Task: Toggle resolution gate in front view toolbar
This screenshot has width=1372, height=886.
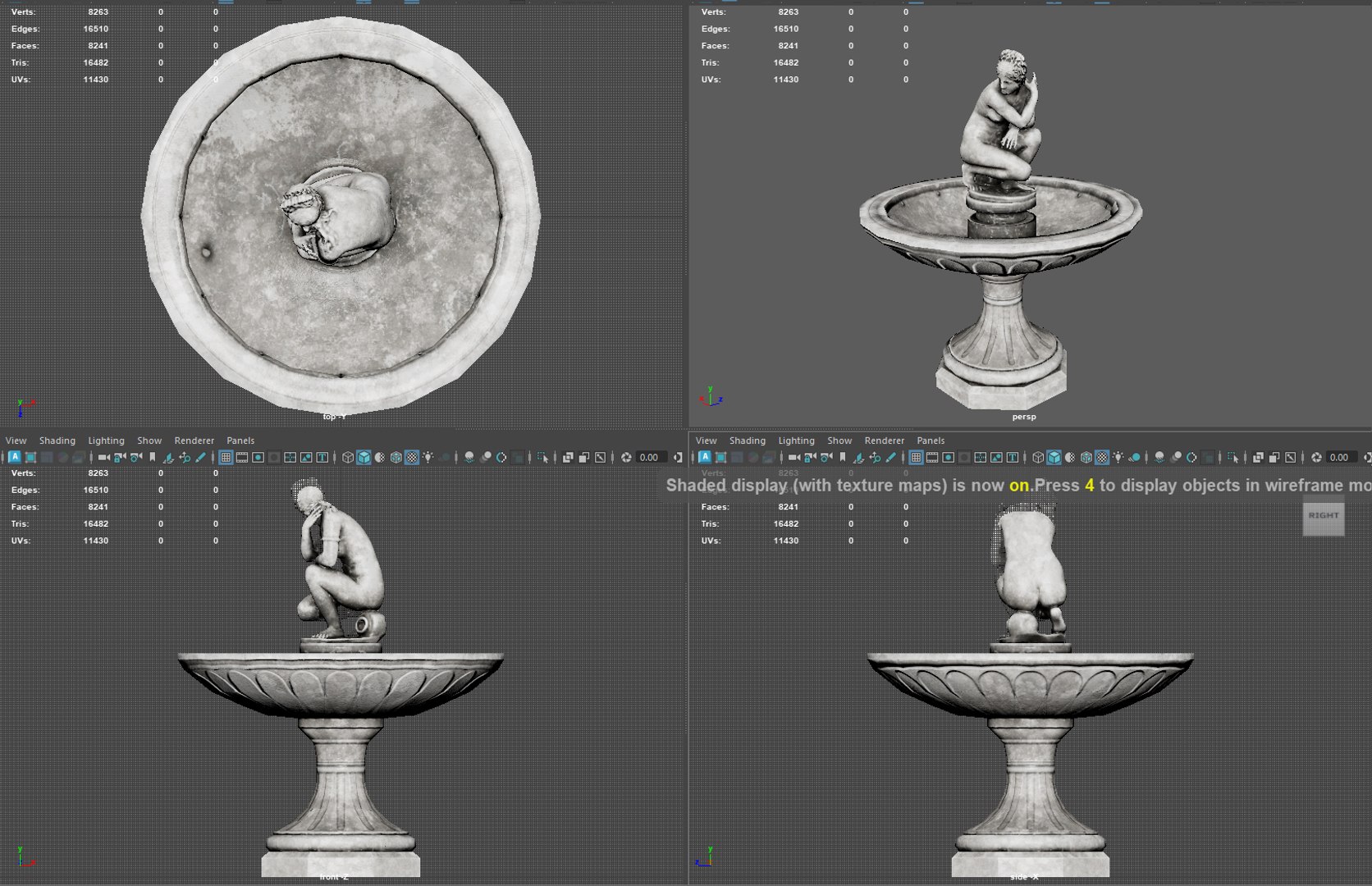Action: pos(258,457)
